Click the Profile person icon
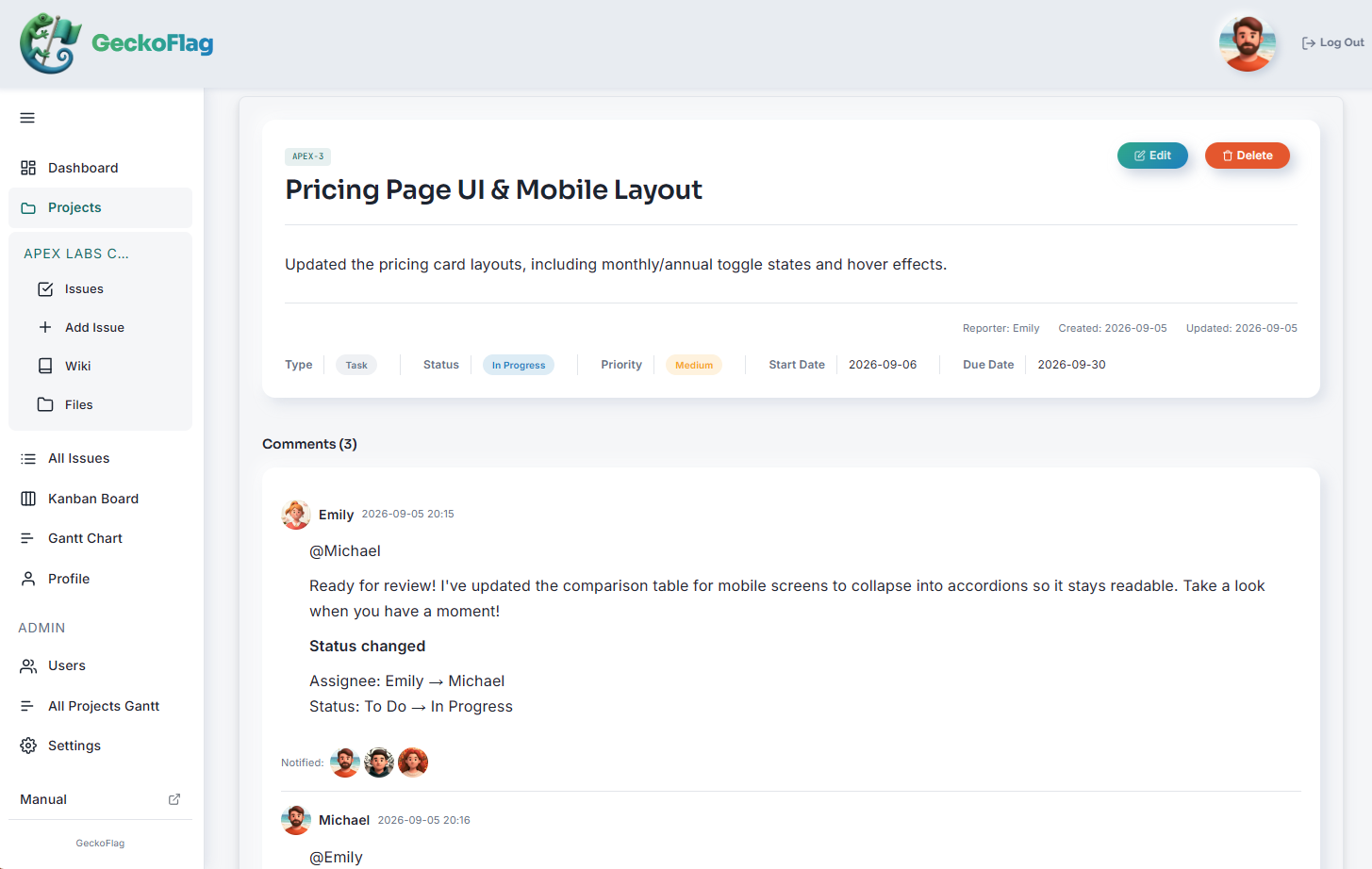The height and width of the screenshot is (869, 1372). pos(28,579)
